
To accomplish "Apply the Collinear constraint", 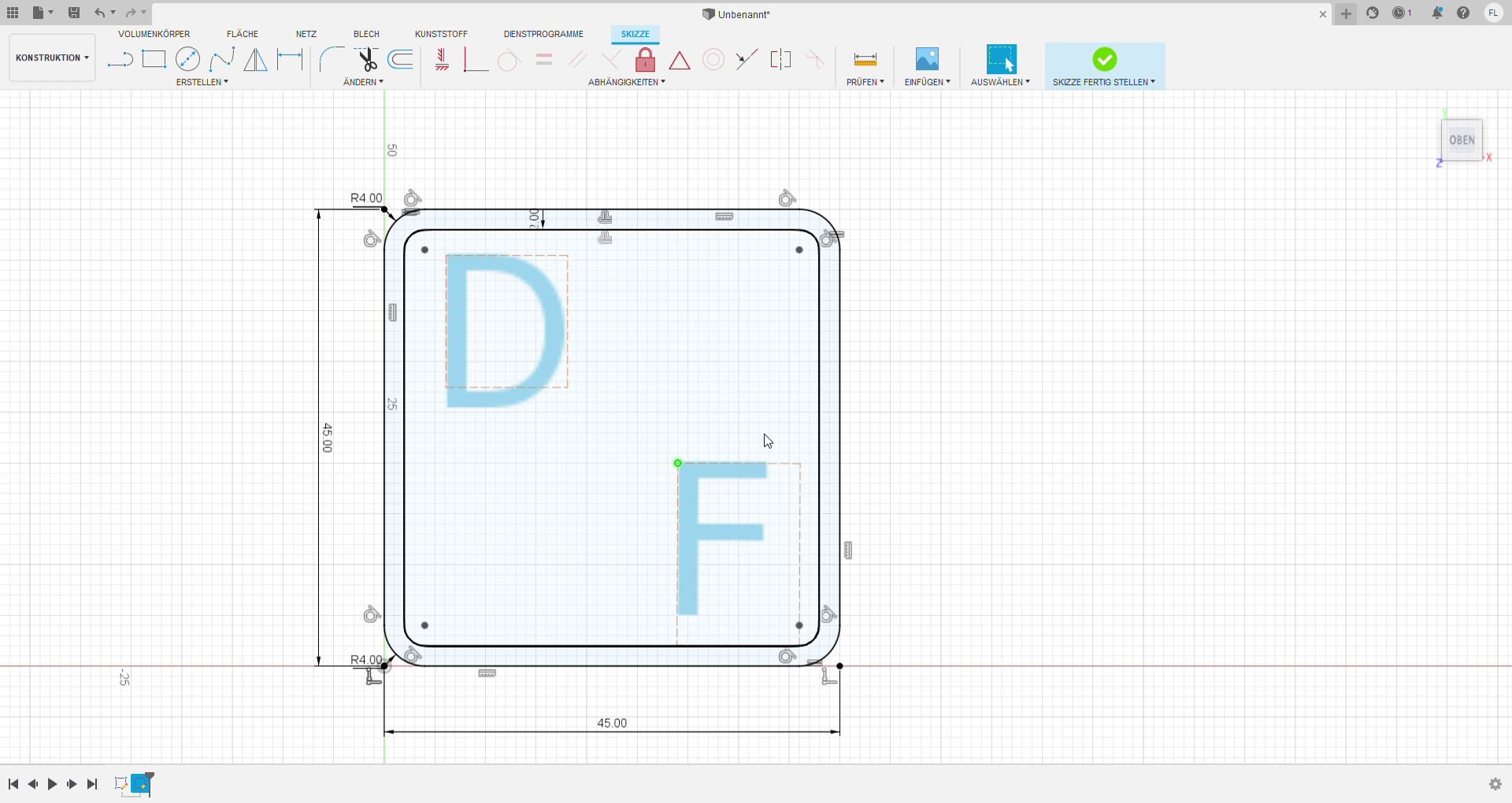I will tap(747, 59).
